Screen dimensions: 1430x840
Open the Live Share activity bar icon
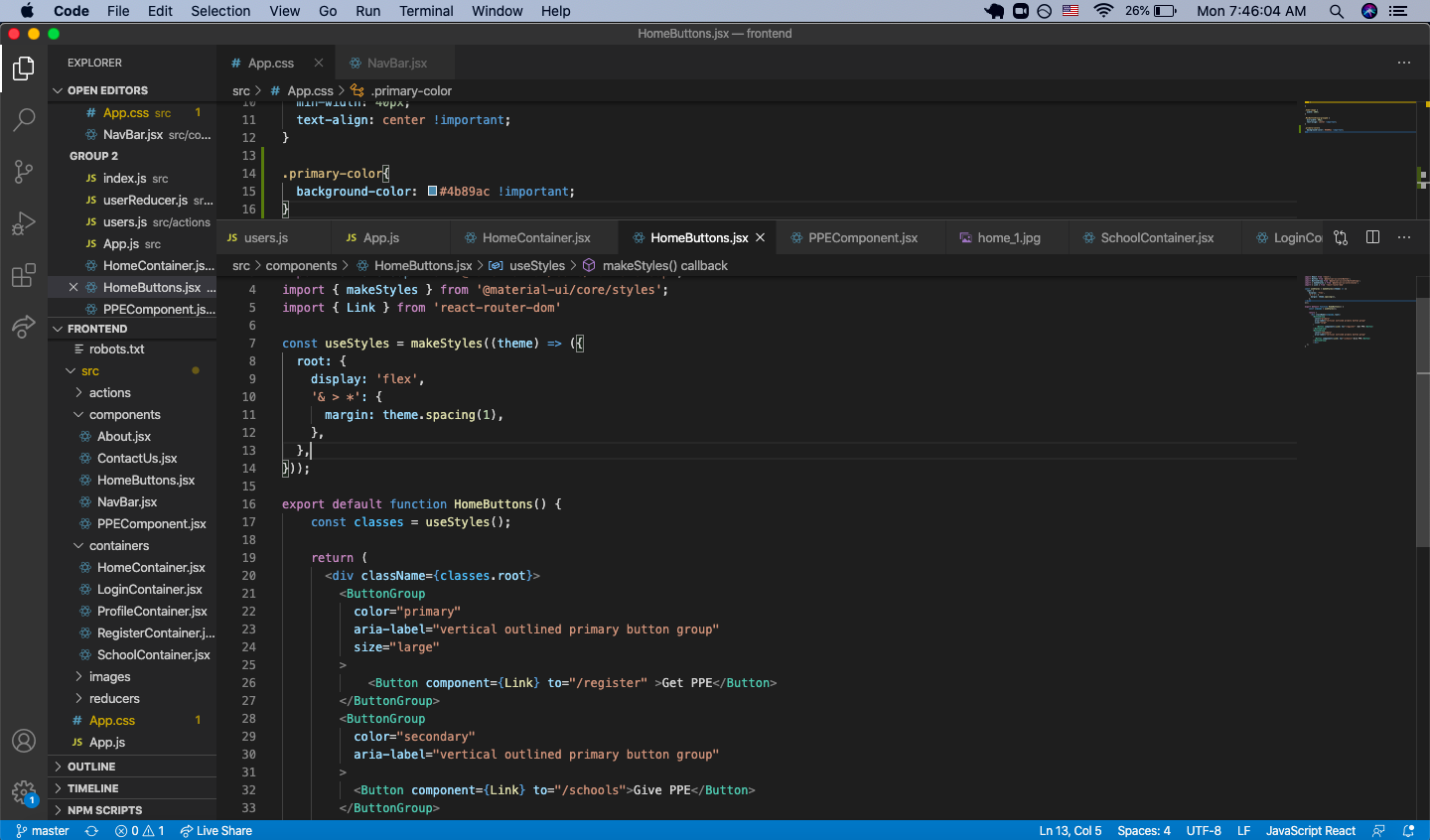pyautogui.click(x=24, y=327)
